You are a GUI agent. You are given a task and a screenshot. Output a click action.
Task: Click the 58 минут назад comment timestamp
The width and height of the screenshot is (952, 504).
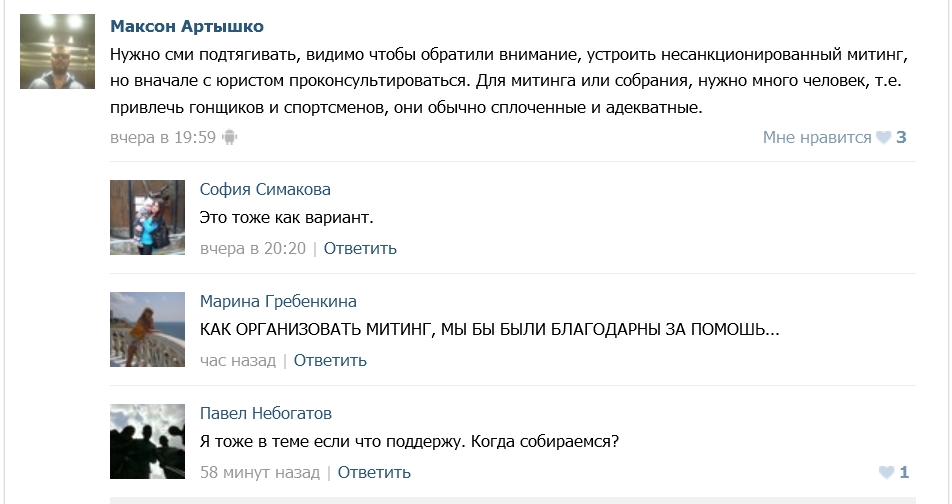click(x=260, y=472)
